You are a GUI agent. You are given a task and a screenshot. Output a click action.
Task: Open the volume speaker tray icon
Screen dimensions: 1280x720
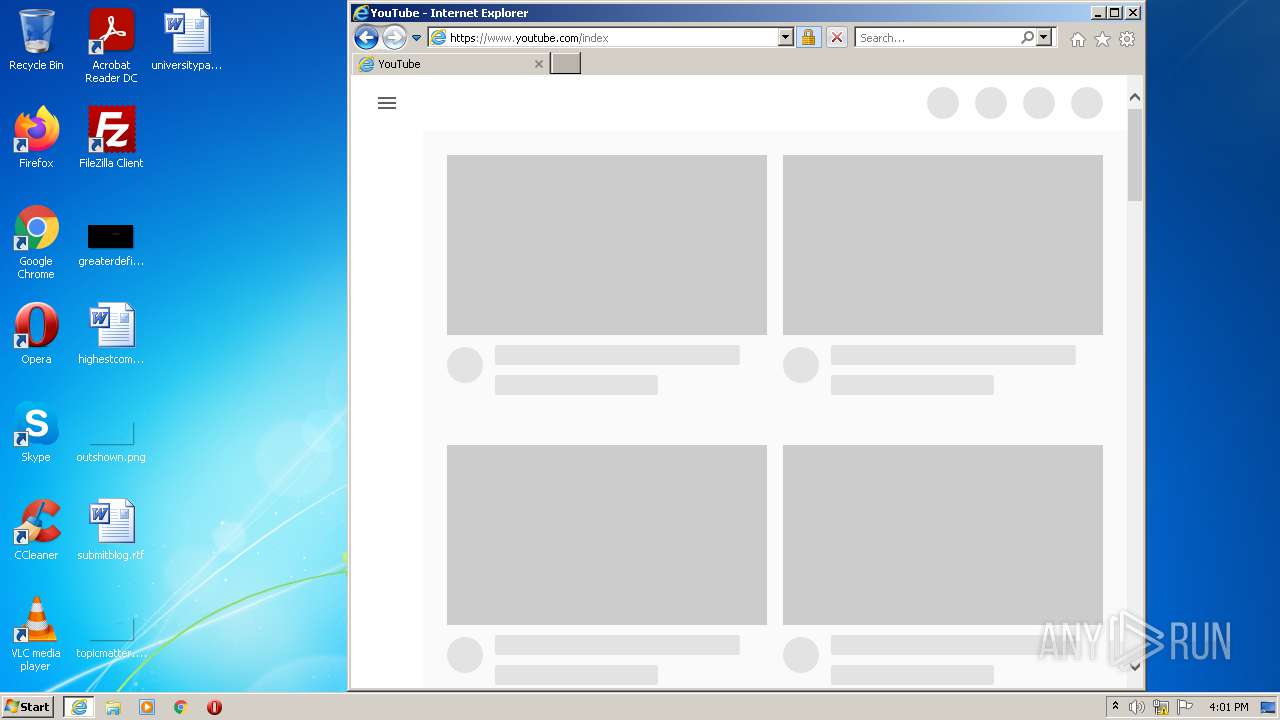(x=1137, y=707)
